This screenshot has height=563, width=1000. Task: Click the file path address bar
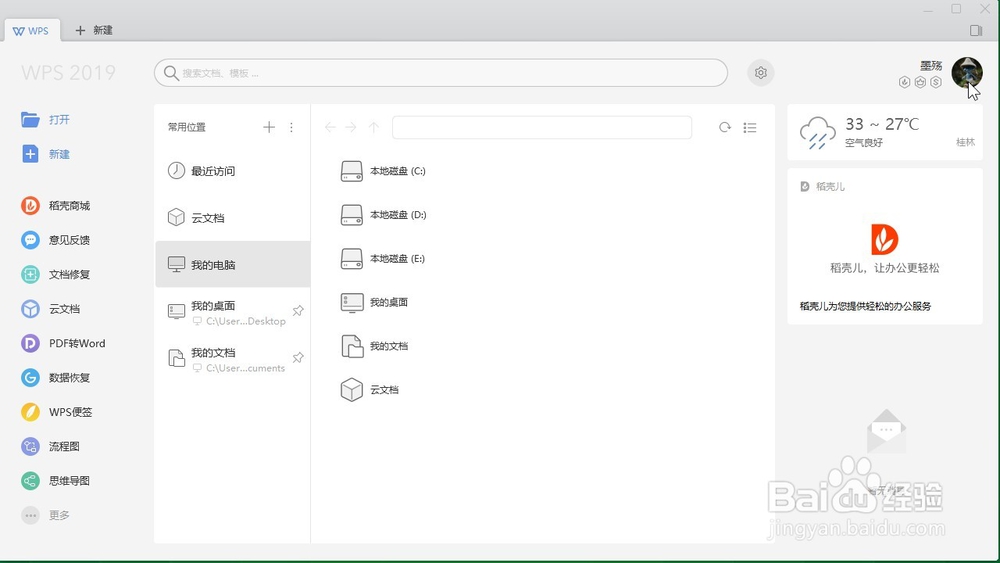click(x=542, y=128)
